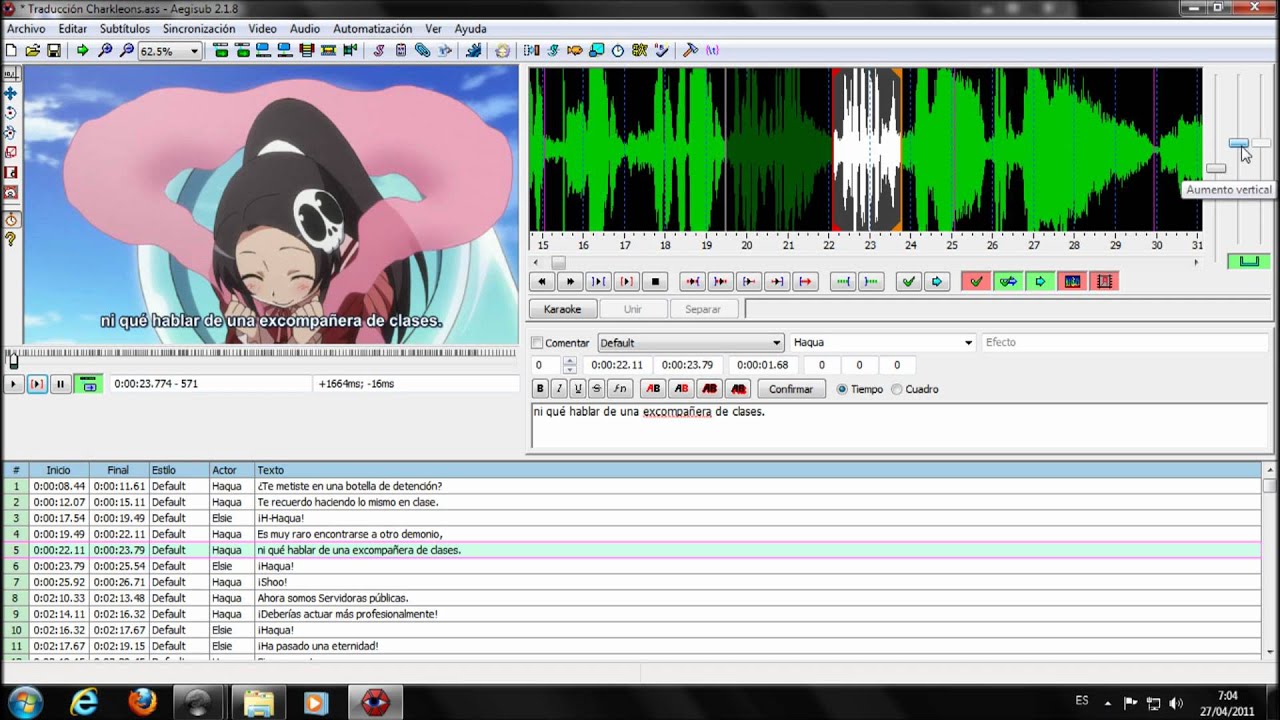
Task: Go to previous line in audio controls
Action: pos(542,282)
